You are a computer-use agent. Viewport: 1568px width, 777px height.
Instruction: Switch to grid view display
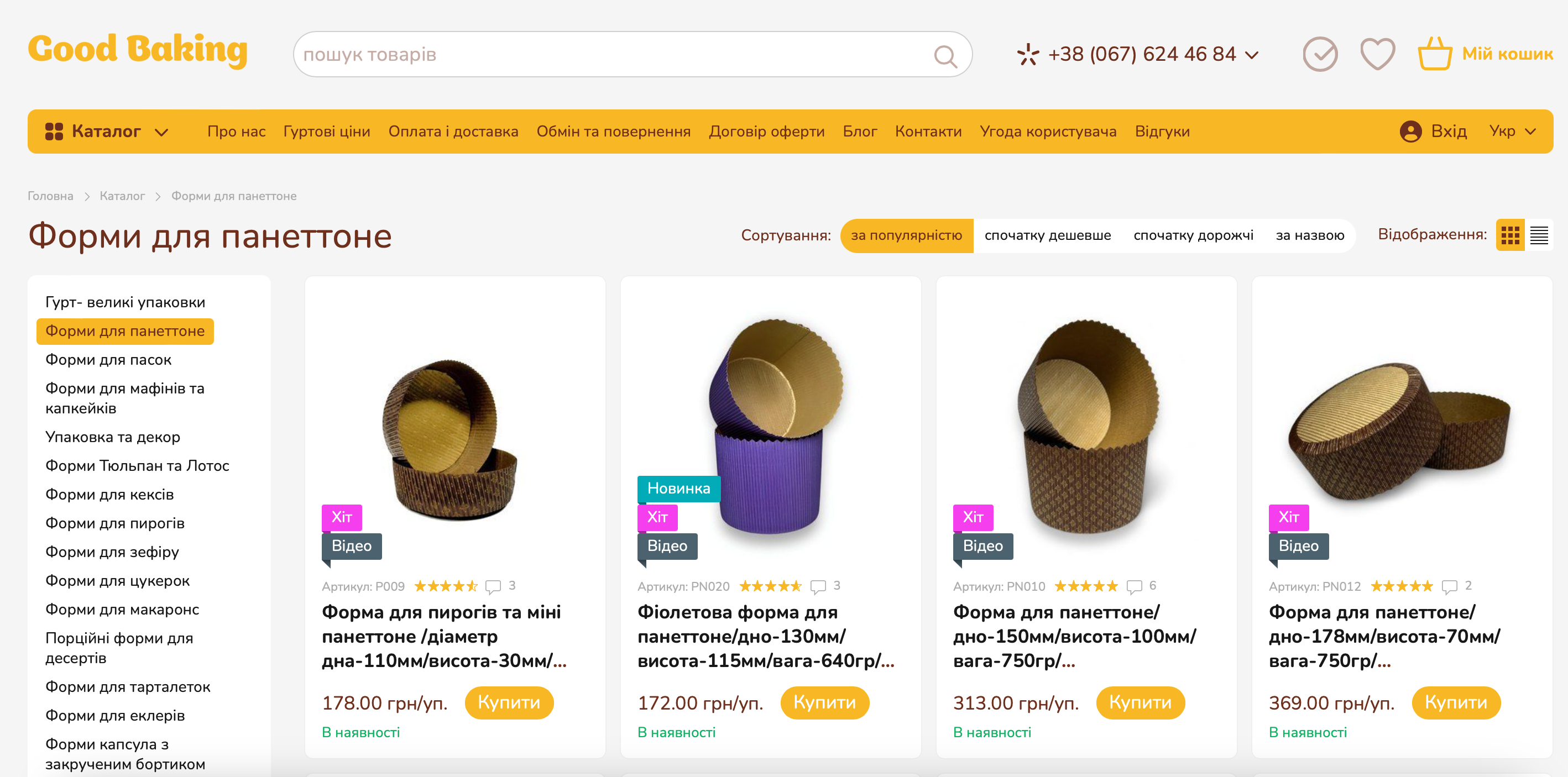[x=1510, y=235]
